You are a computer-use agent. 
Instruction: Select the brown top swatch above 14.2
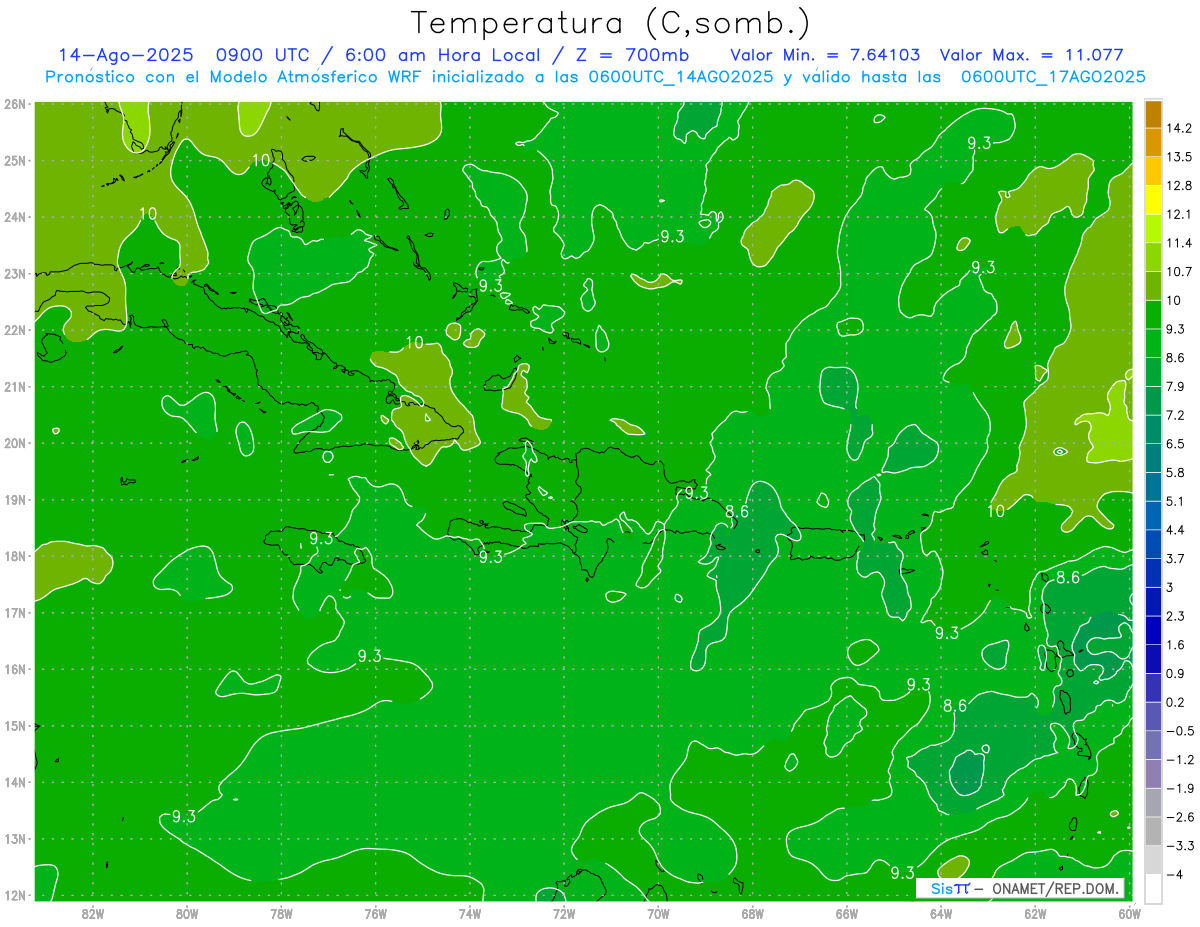[1153, 114]
